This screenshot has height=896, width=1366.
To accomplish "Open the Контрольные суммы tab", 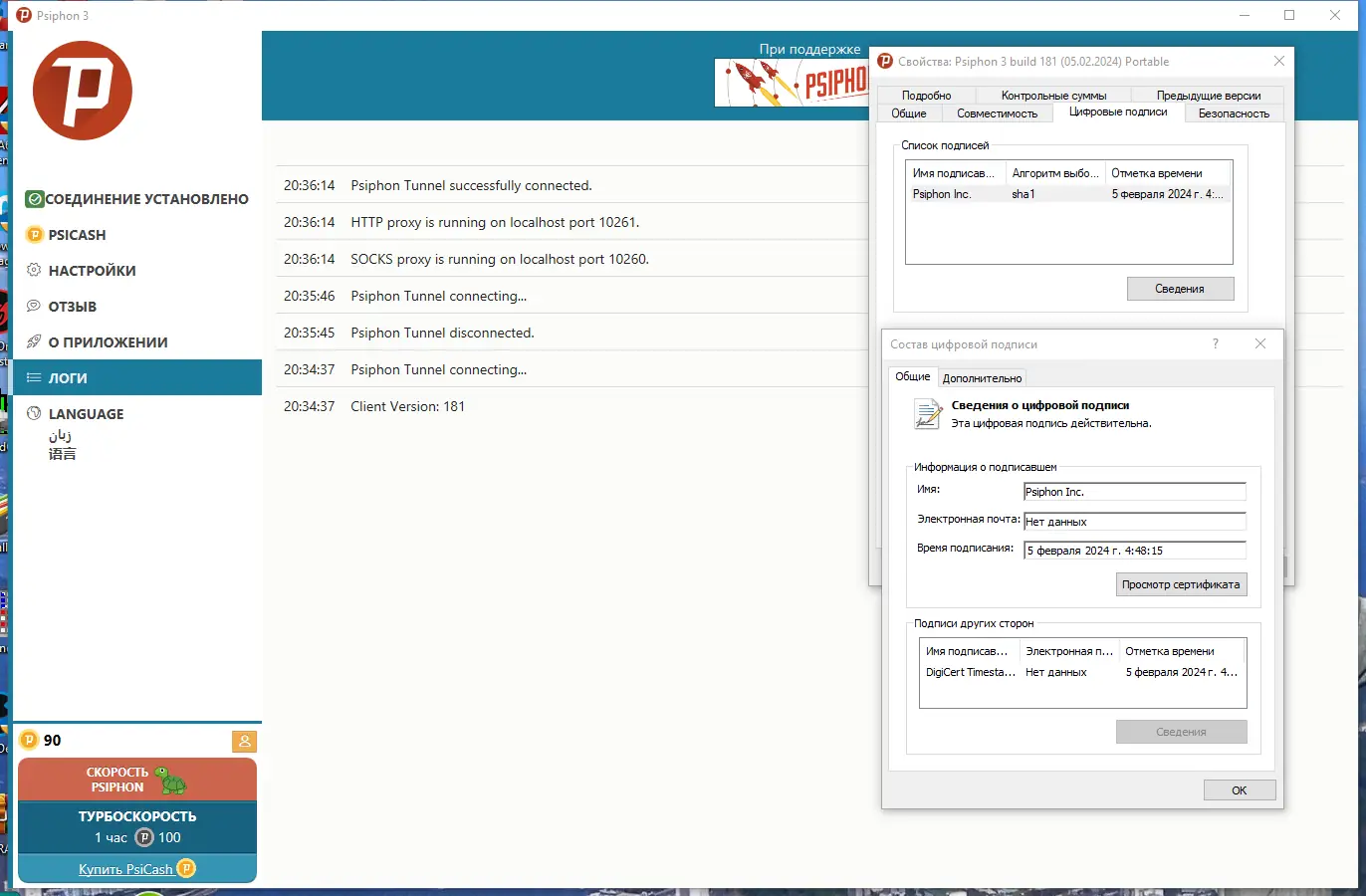I will coord(1053,96).
